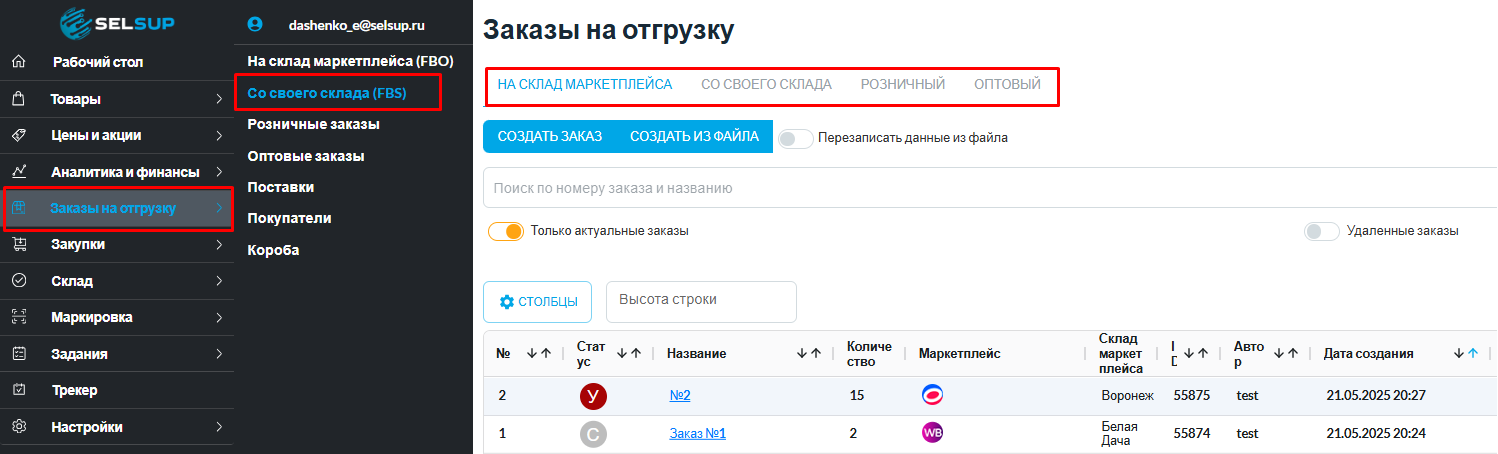Expand the Склад menu chevron

click(x=219, y=281)
